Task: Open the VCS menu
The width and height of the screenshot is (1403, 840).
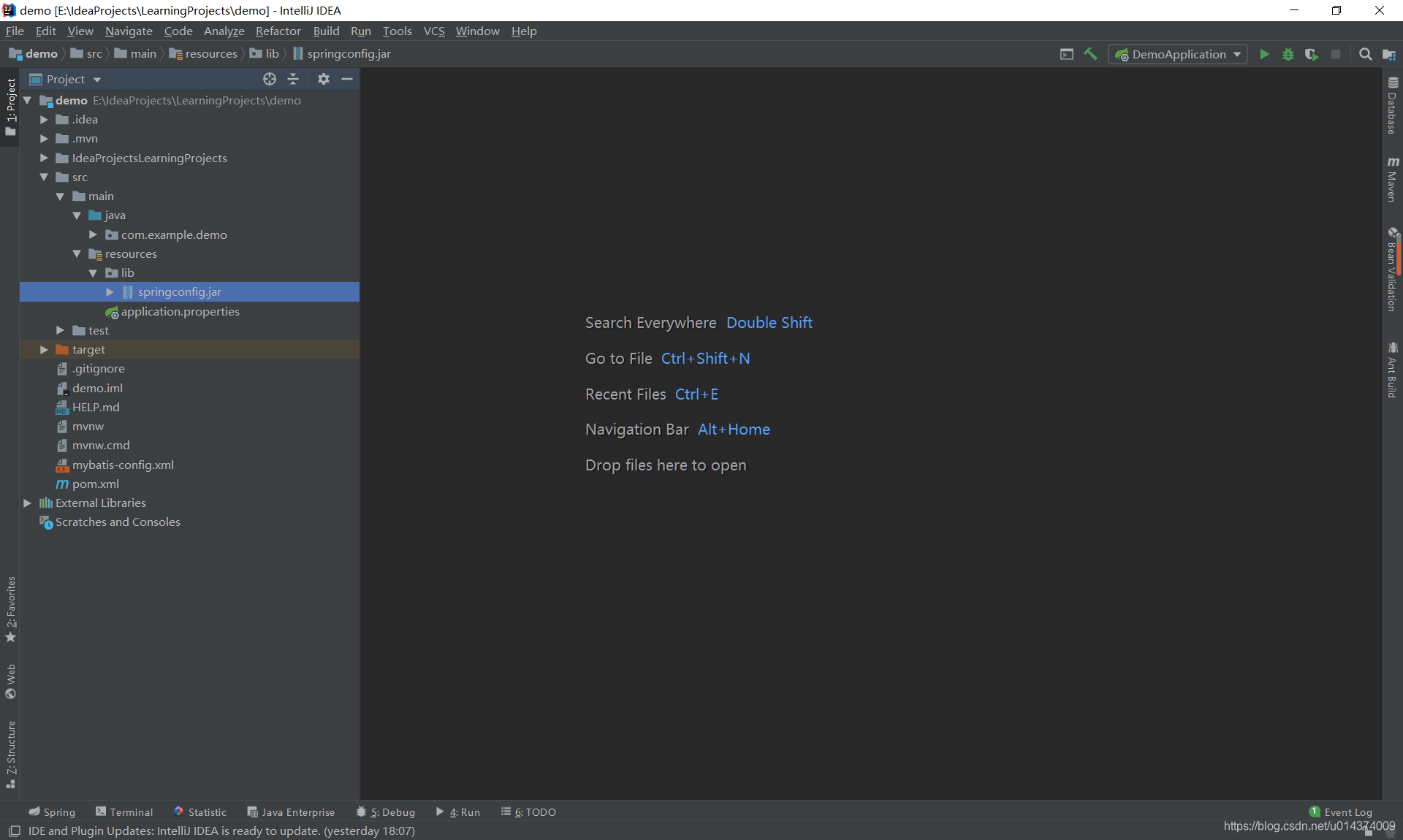Action: click(x=434, y=31)
